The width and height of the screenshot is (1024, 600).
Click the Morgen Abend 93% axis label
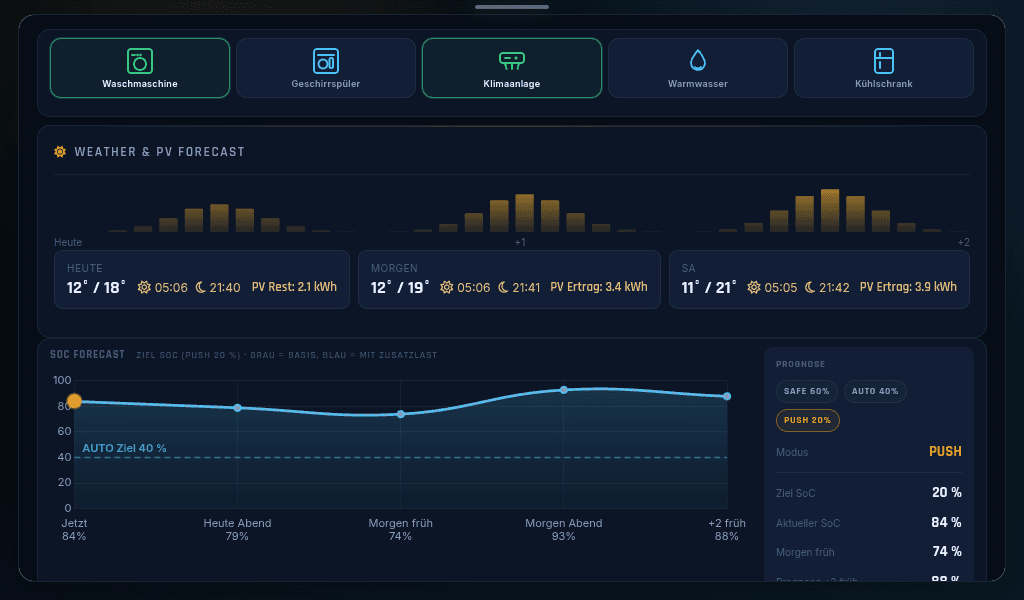click(x=564, y=529)
